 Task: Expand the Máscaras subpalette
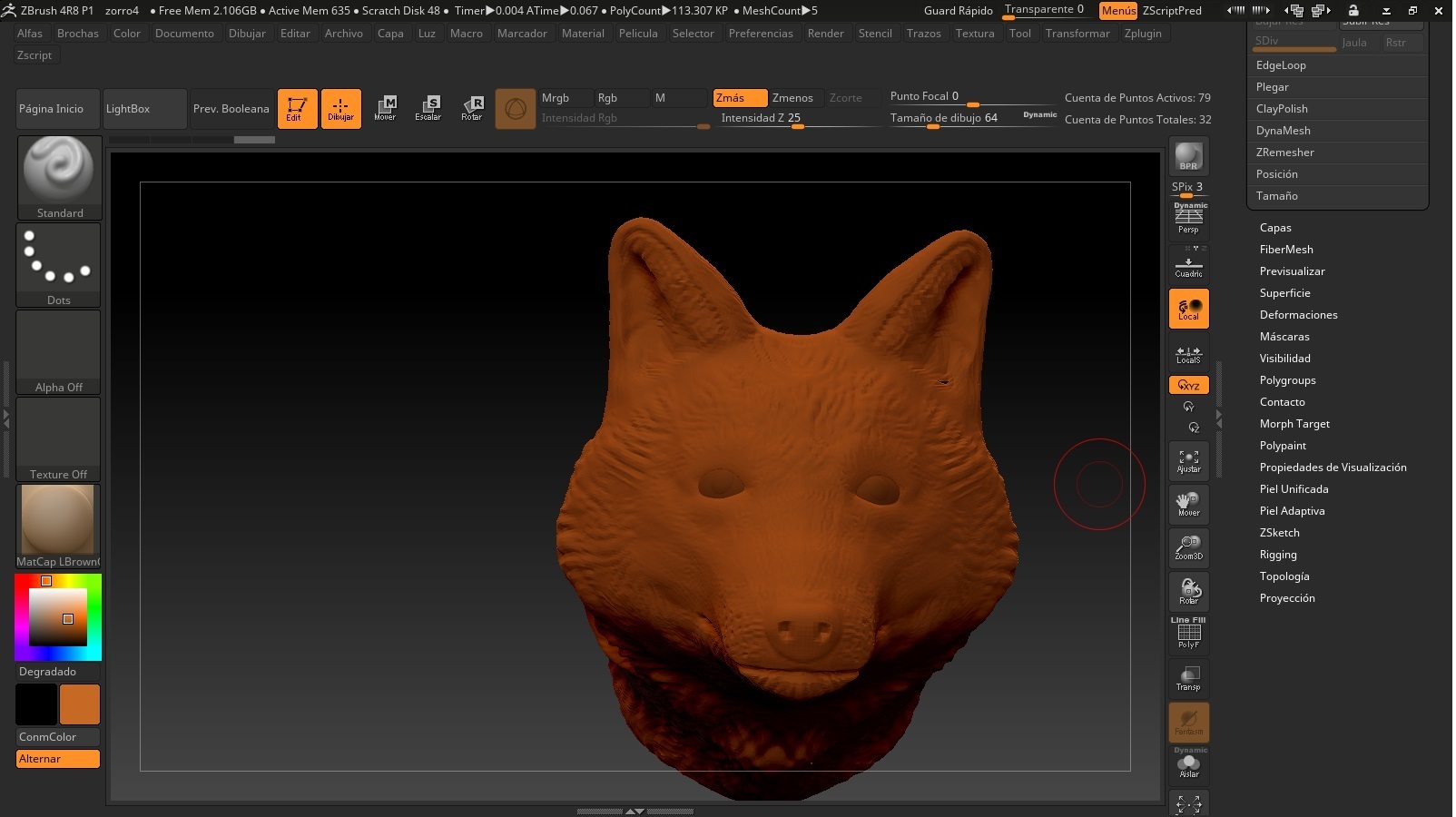[1284, 337]
